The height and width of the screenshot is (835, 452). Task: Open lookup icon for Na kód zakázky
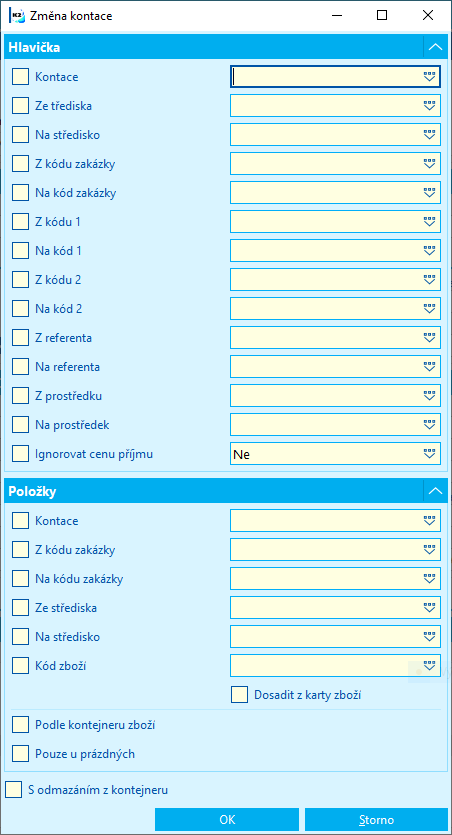pyautogui.click(x=429, y=192)
